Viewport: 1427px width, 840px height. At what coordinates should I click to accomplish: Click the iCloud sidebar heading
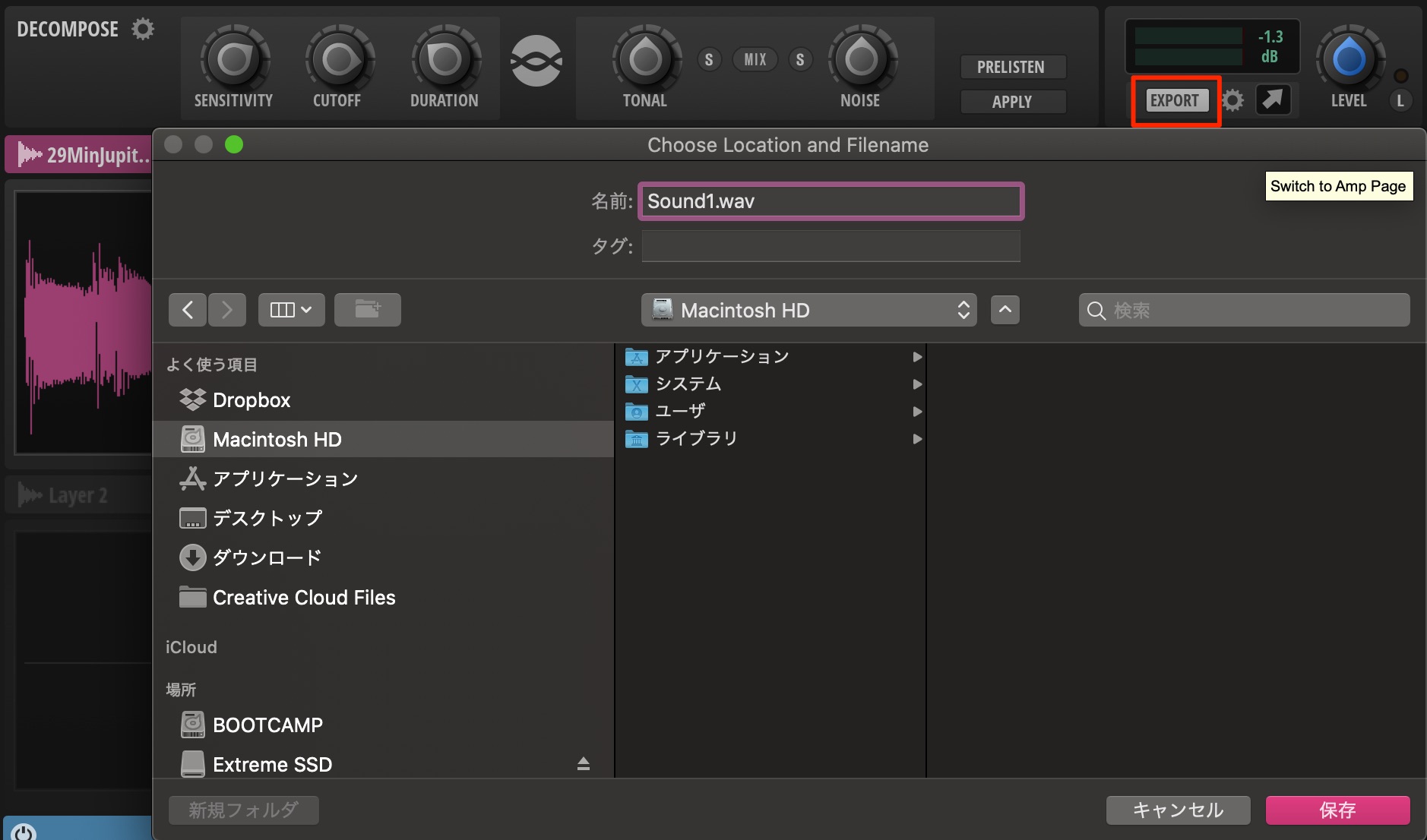tap(191, 647)
